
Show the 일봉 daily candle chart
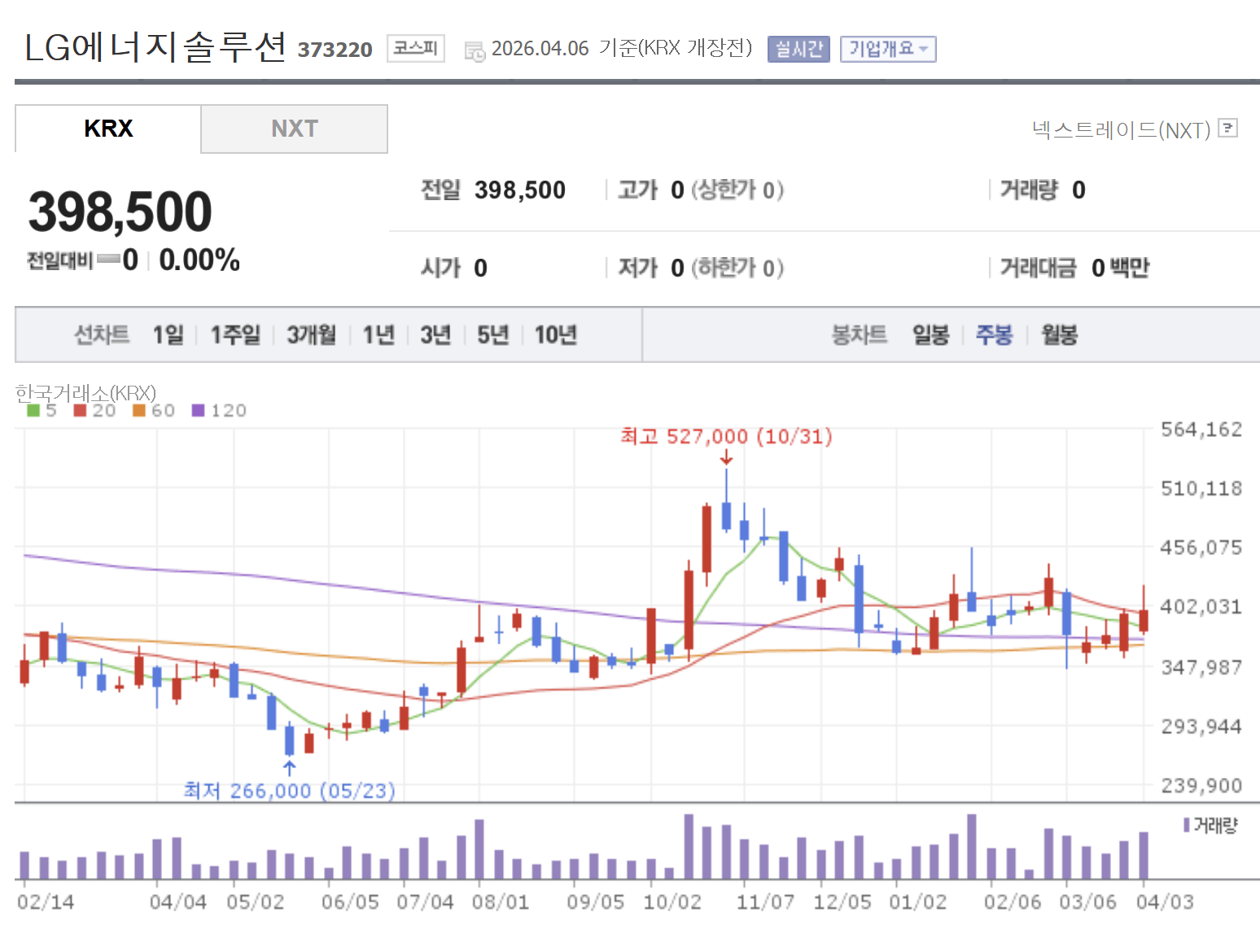click(x=930, y=334)
